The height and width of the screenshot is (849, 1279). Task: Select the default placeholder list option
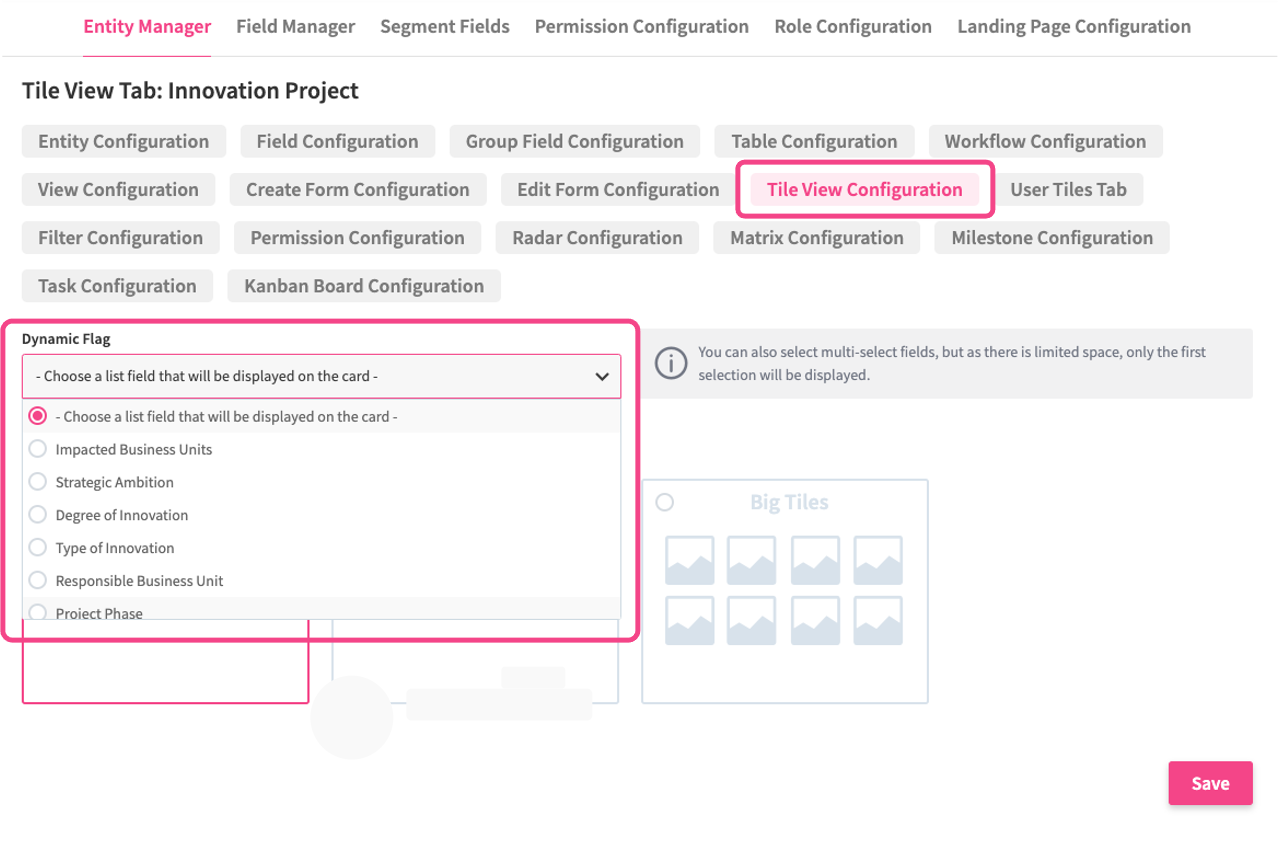(226, 416)
